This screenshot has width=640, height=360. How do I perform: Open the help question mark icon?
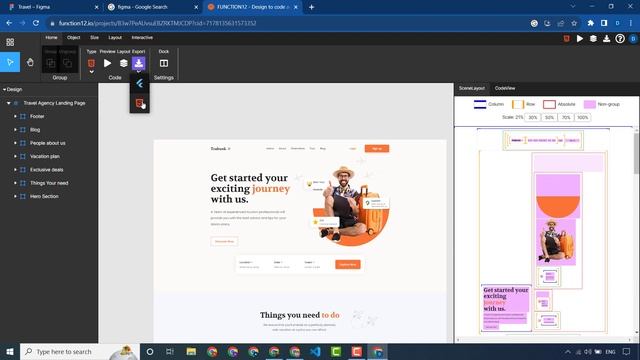click(620, 38)
